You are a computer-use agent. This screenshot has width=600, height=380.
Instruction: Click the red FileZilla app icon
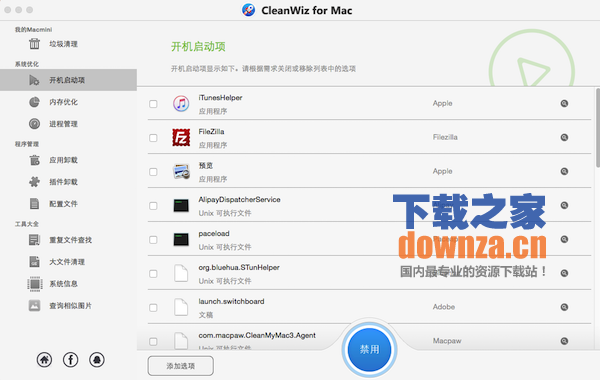tap(181, 138)
